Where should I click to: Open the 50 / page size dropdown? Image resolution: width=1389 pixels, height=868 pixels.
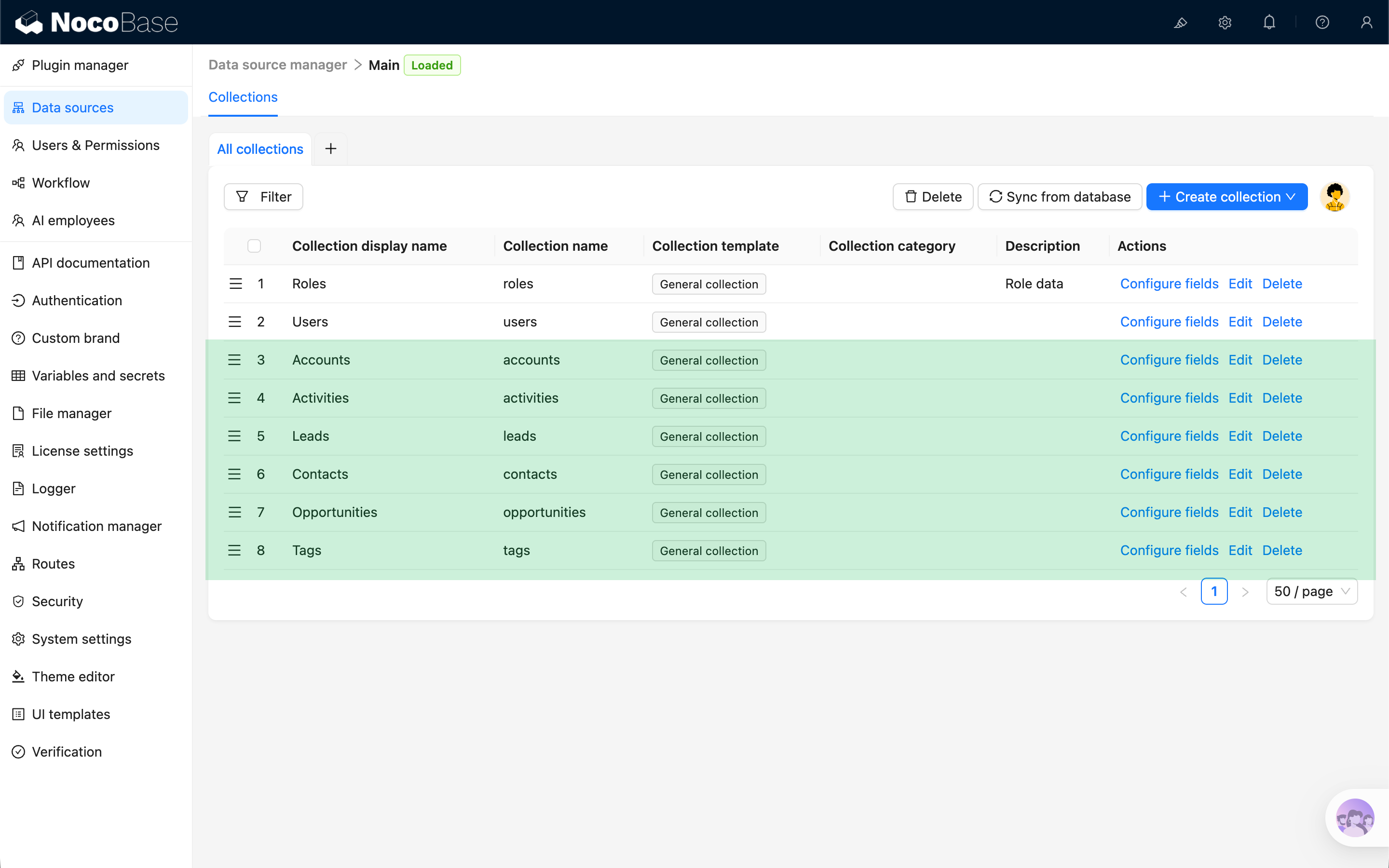1311,591
